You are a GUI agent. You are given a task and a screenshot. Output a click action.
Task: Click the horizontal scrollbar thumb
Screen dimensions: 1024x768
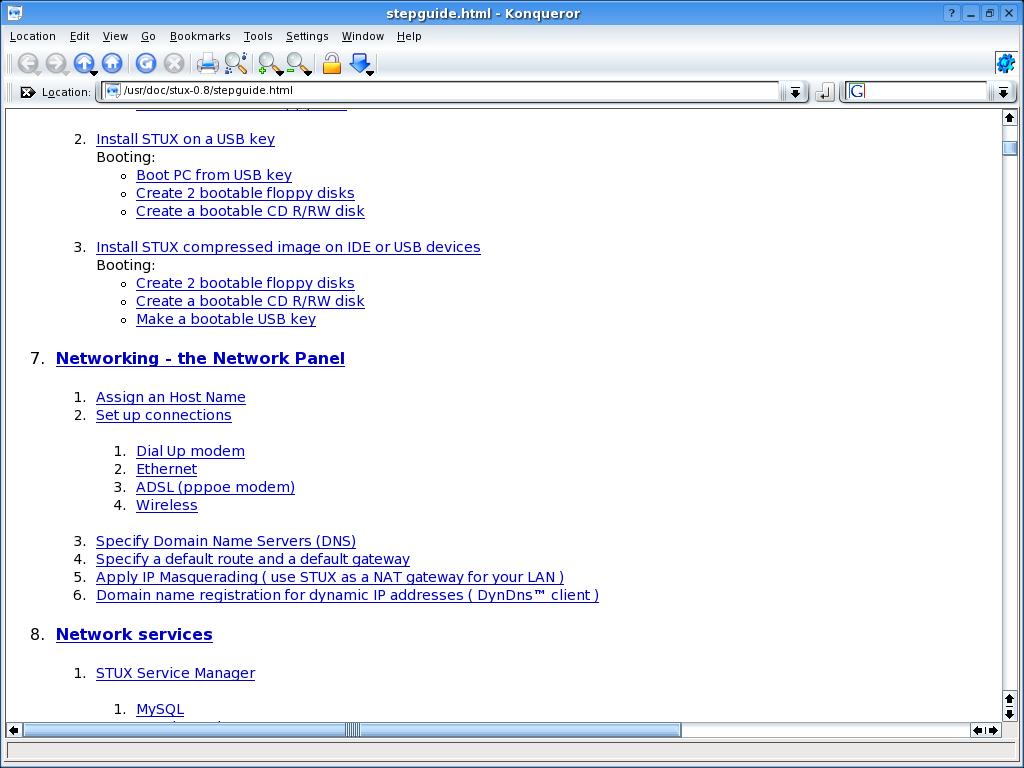point(352,729)
